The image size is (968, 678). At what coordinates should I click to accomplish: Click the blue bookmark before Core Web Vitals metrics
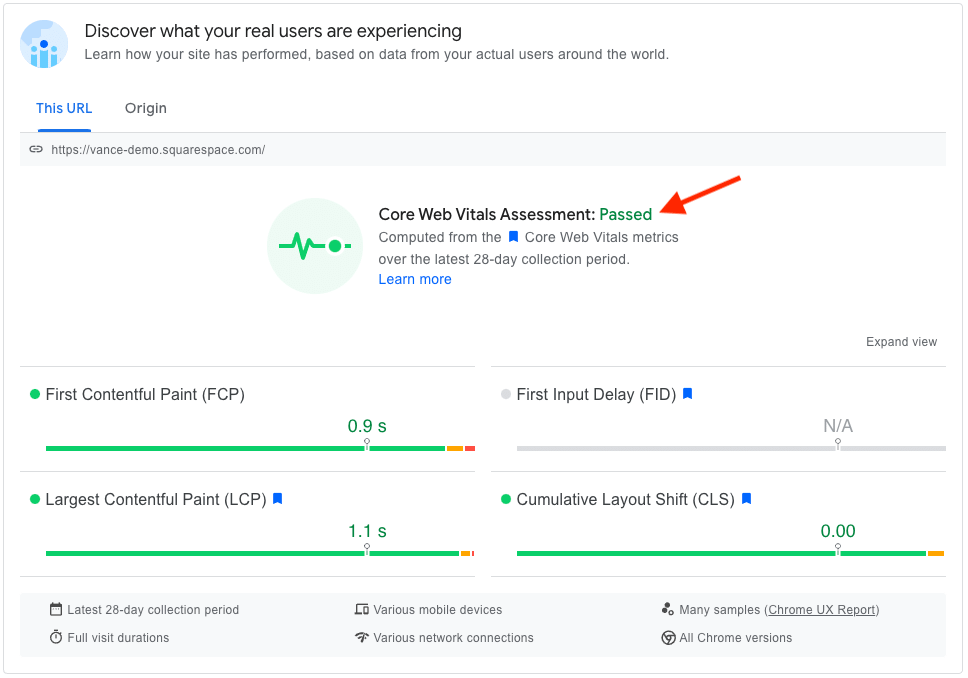click(513, 237)
